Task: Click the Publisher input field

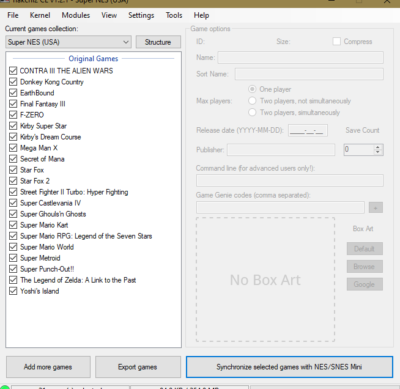Action: pyautogui.click(x=281, y=150)
